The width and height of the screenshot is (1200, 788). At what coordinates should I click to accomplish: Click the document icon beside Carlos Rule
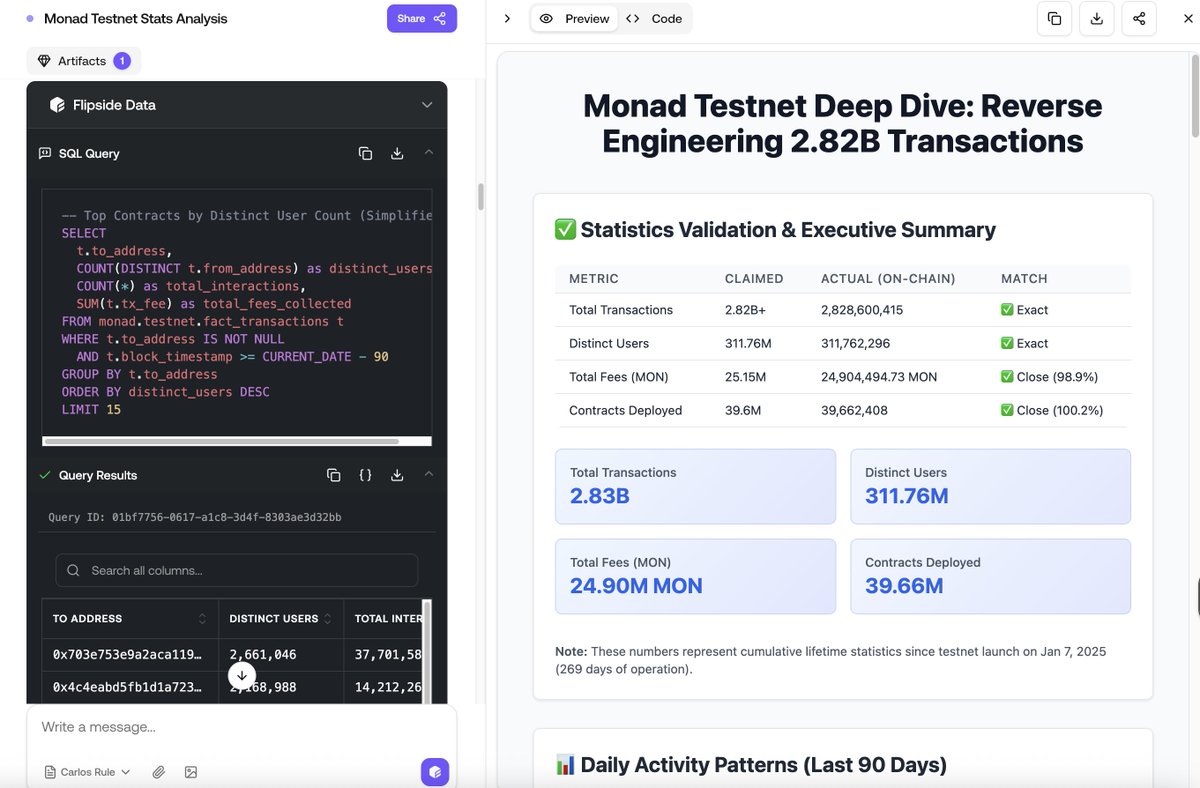coord(50,772)
